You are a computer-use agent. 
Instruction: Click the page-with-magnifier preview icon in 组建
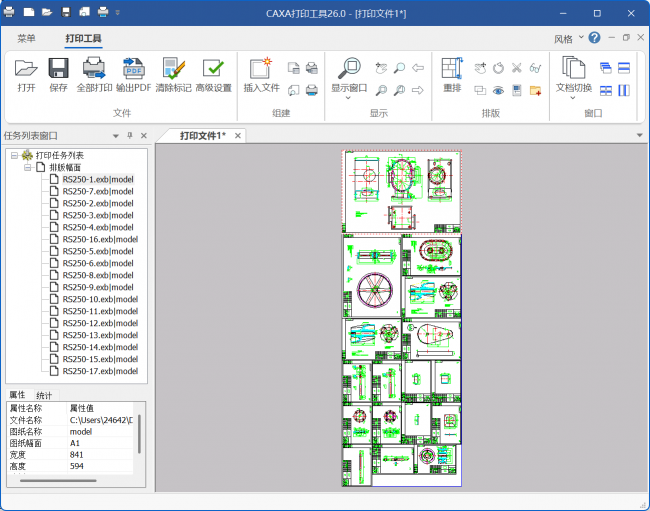pos(293,90)
